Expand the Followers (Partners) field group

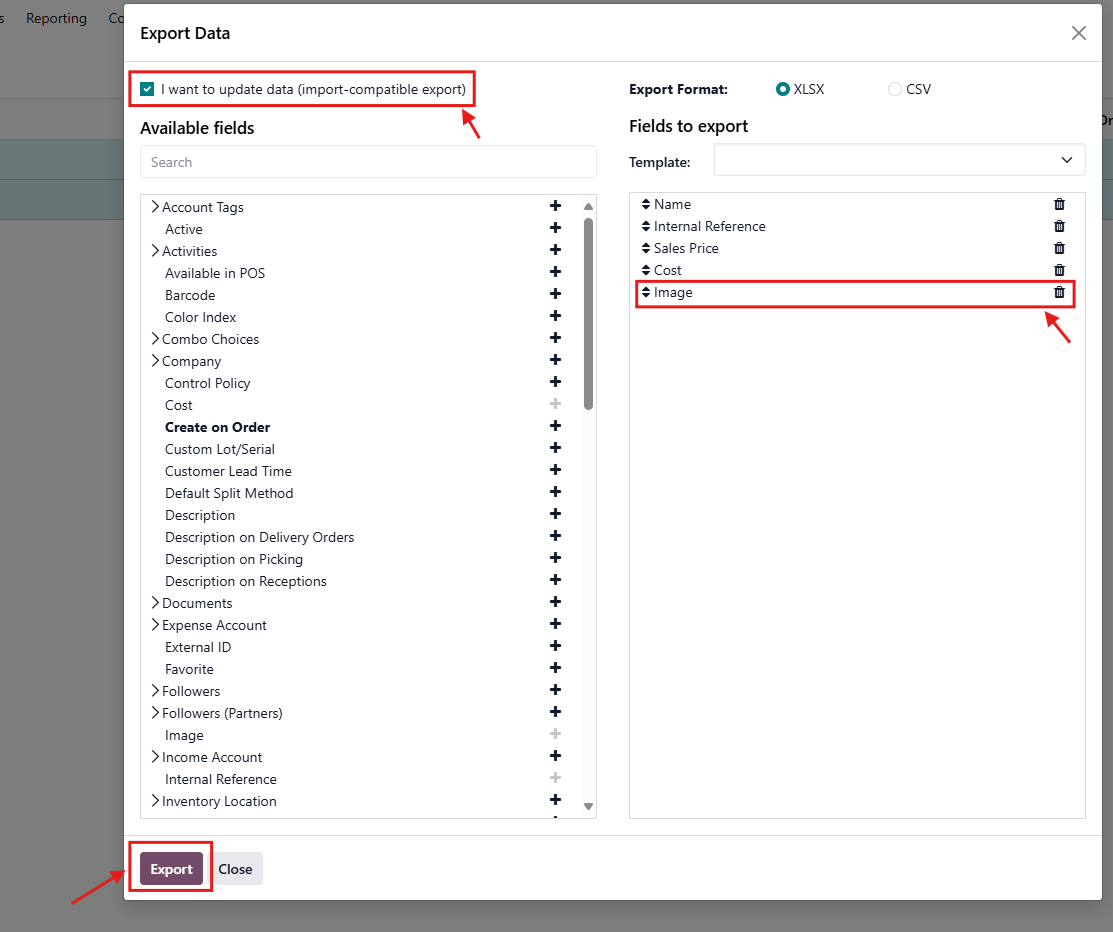[155, 713]
